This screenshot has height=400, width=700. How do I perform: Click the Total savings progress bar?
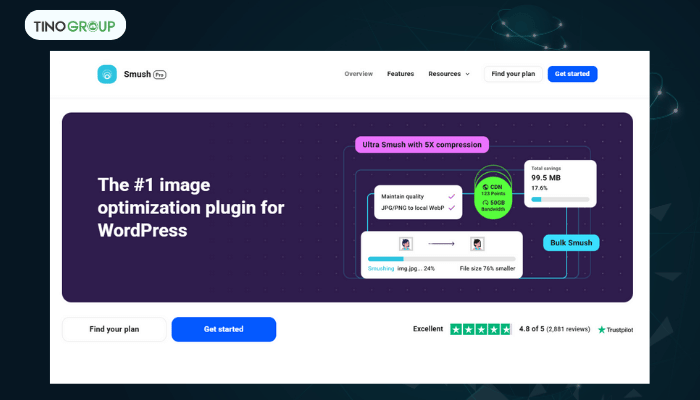[x=560, y=199]
